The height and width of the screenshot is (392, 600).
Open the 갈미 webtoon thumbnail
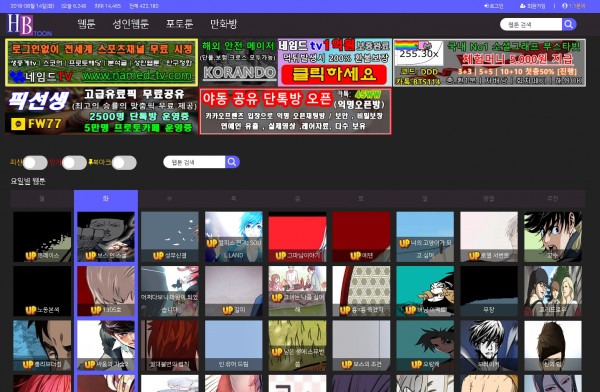tap(234, 291)
